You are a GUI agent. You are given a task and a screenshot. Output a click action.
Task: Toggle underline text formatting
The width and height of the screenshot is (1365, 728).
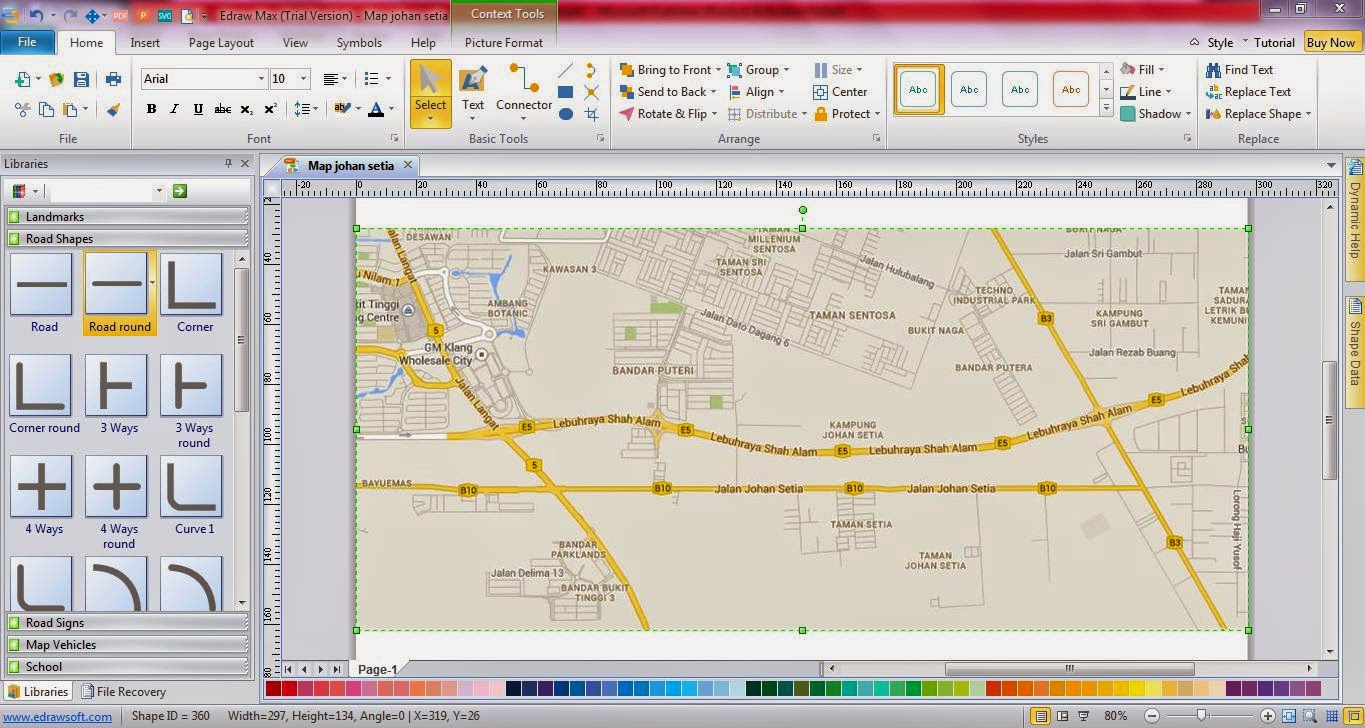pyautogui.click(x=198, y=109)
